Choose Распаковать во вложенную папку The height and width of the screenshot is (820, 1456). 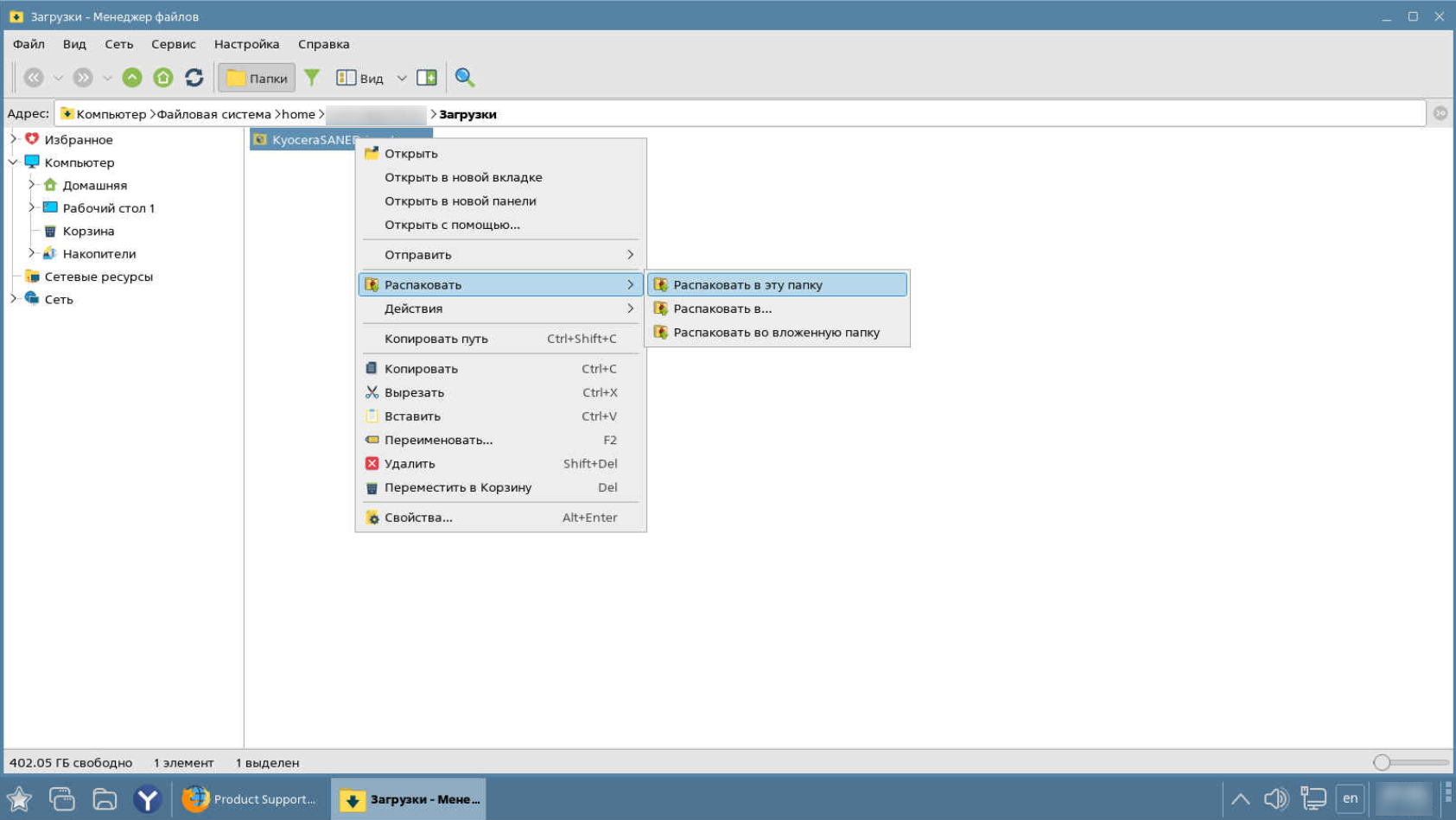pyautogui.click(x=776, y=332)
